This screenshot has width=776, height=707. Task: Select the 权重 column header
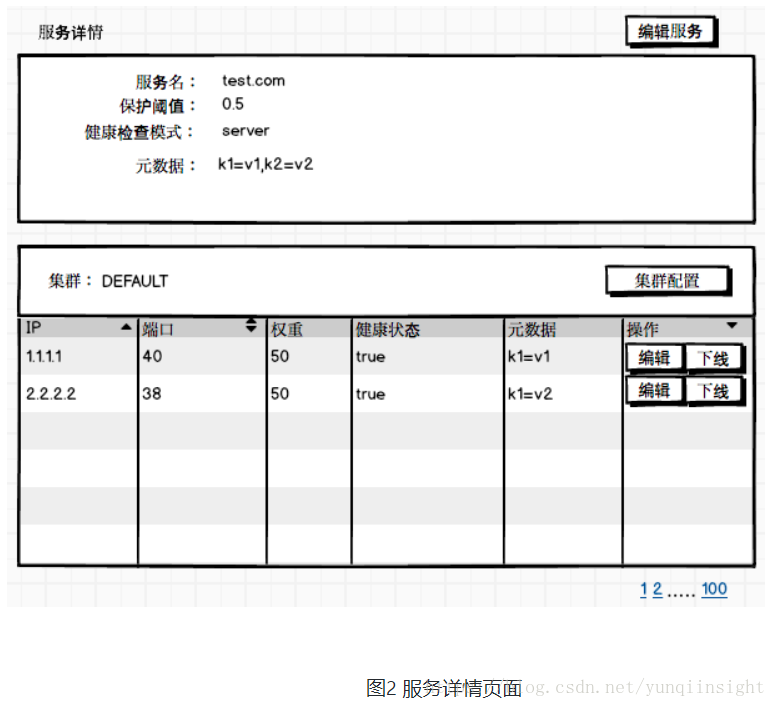click(x=287, y=330)
